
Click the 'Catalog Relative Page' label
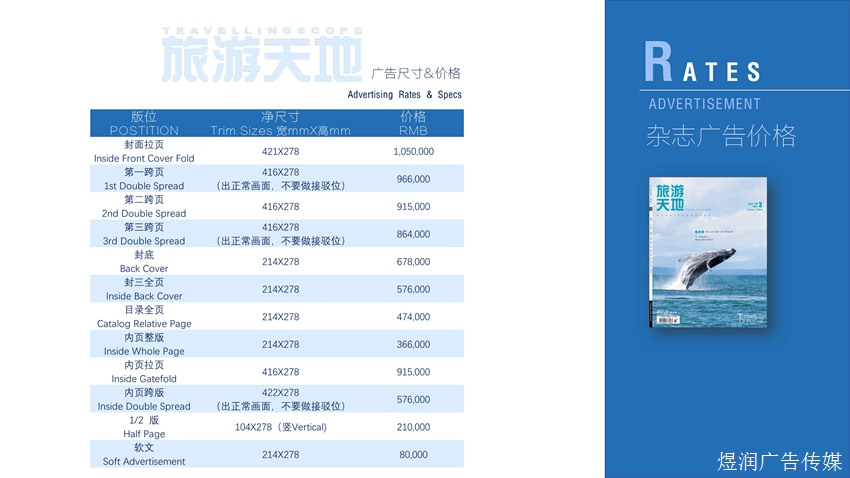(144, 324)
